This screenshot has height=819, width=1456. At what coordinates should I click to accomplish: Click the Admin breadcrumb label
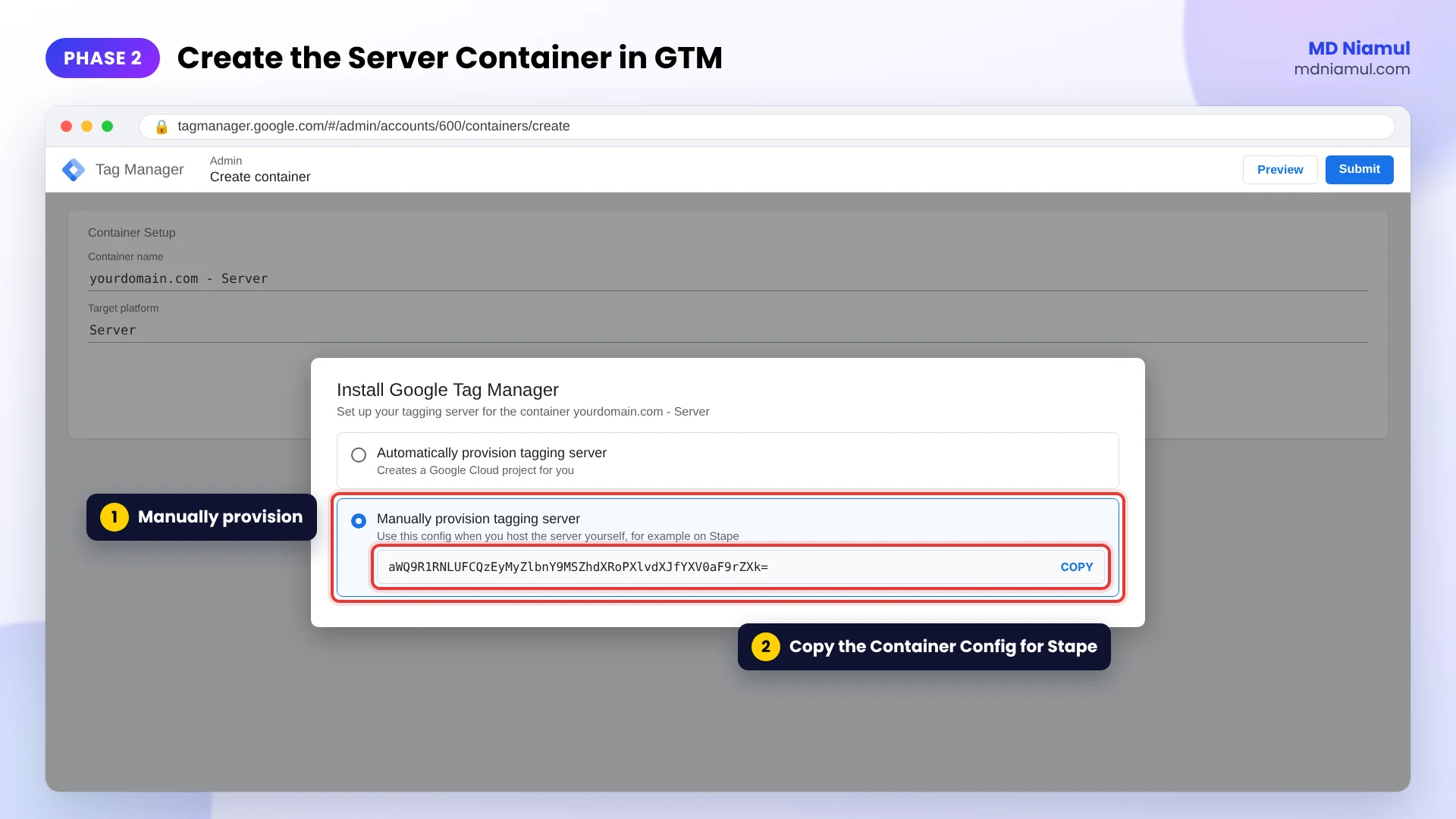(226, 161)
